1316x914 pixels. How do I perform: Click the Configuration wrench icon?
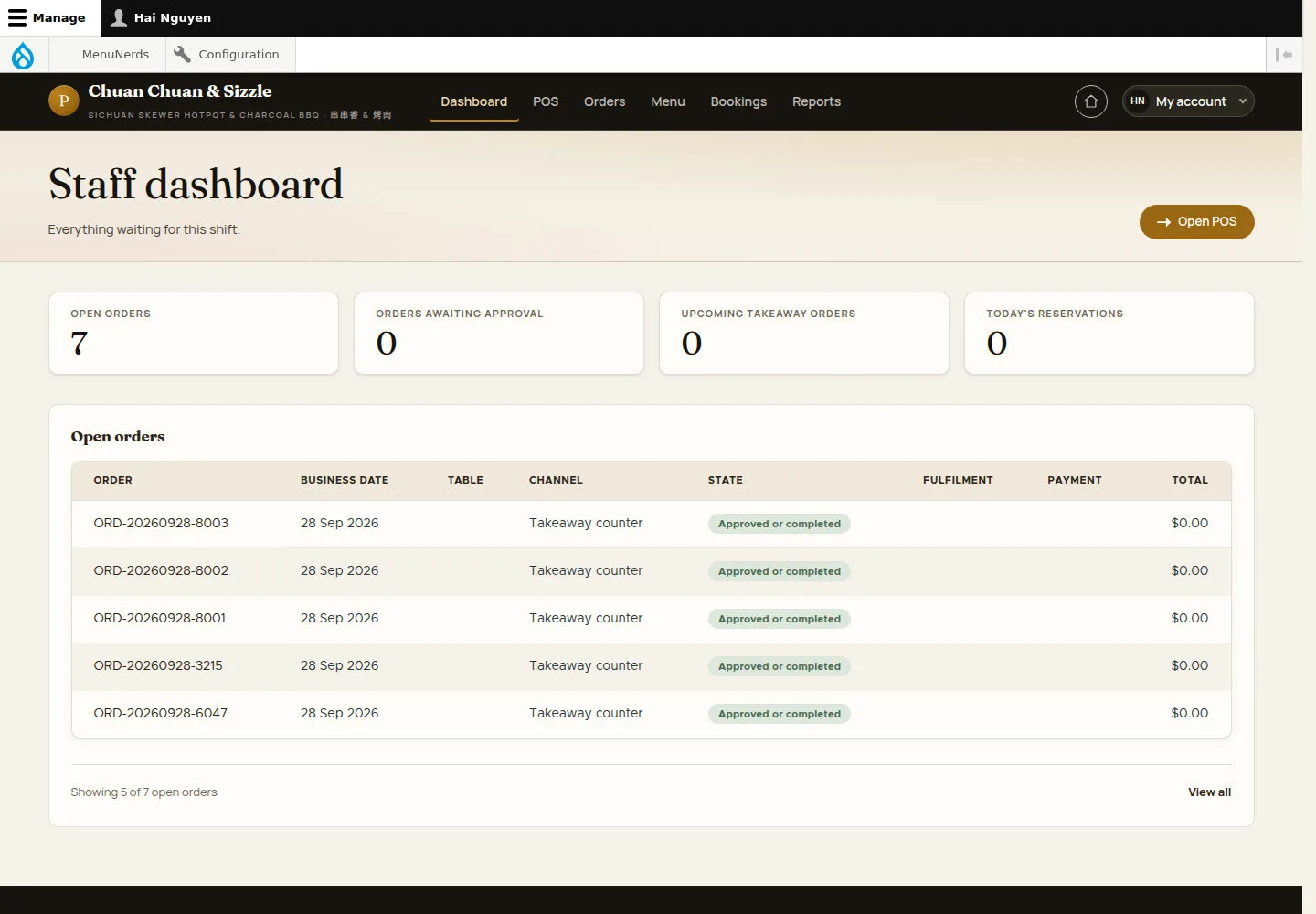[x=182, y=54]
